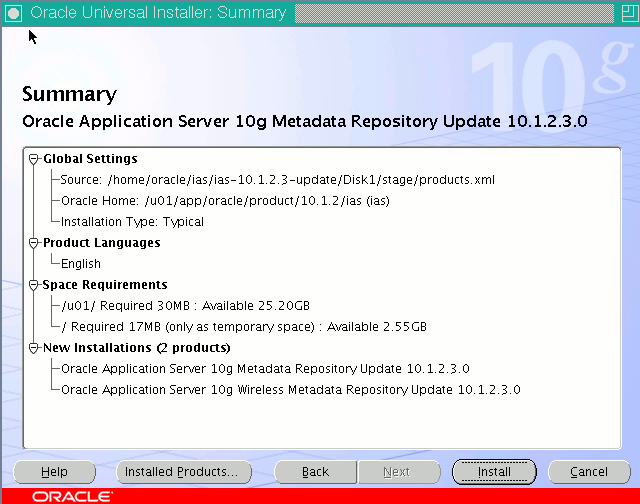The height and width of the screenshot is (504, 640).
Task: Select Installation Type: Typical row
Action: [x=132, y=222]
